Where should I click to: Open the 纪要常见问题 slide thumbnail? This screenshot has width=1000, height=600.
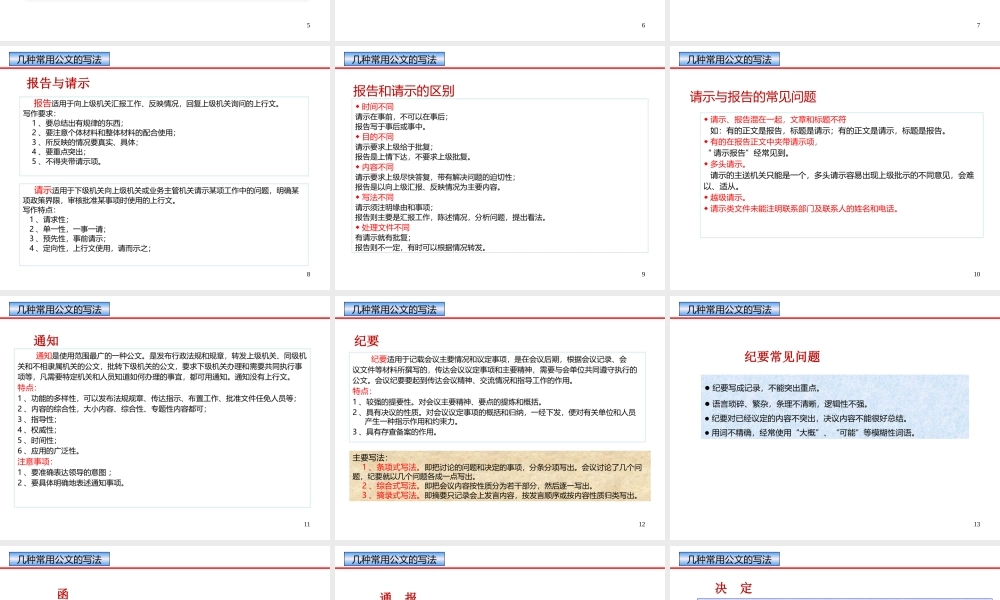pos(835,418)
